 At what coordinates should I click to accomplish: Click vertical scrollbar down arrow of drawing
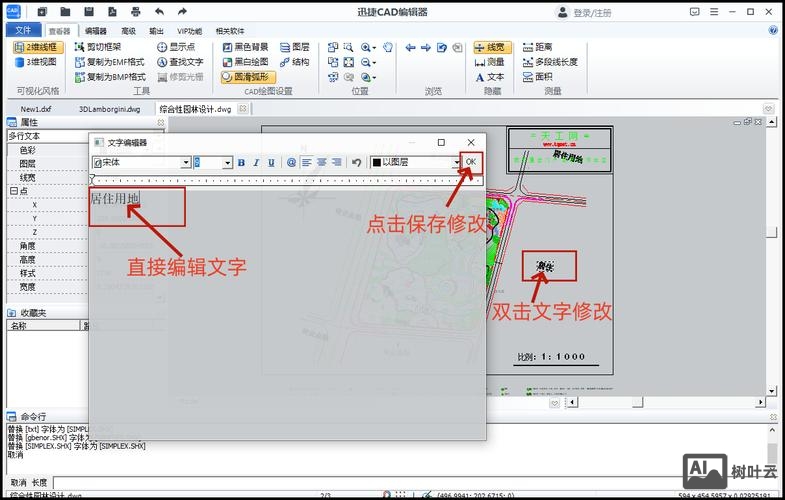pos(771,390)
